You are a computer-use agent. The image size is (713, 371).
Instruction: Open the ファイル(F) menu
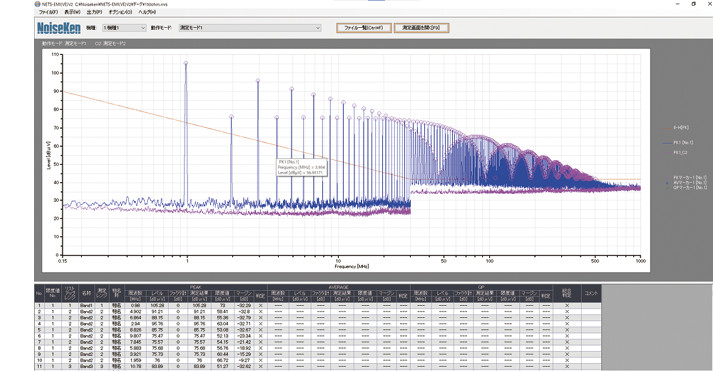click(48, 12)
